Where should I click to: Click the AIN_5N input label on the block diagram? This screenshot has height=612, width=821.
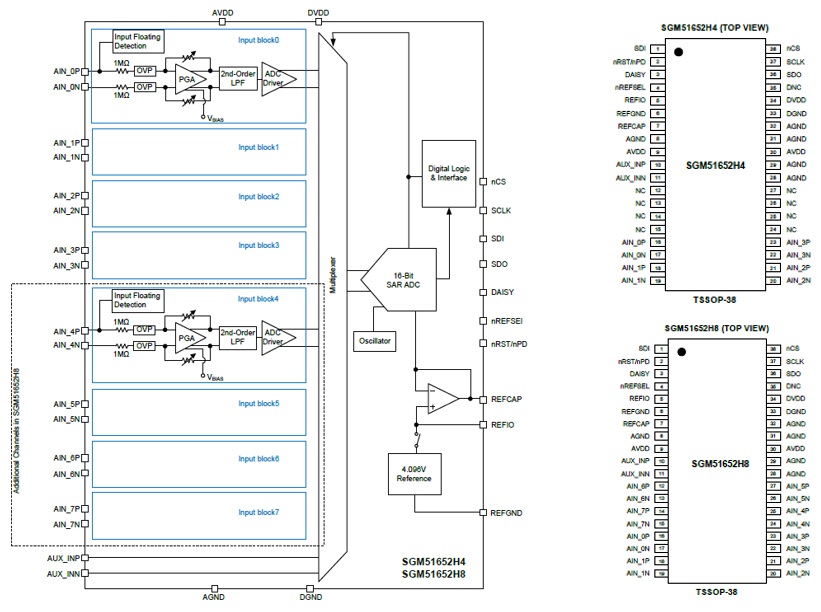[66, 419]
